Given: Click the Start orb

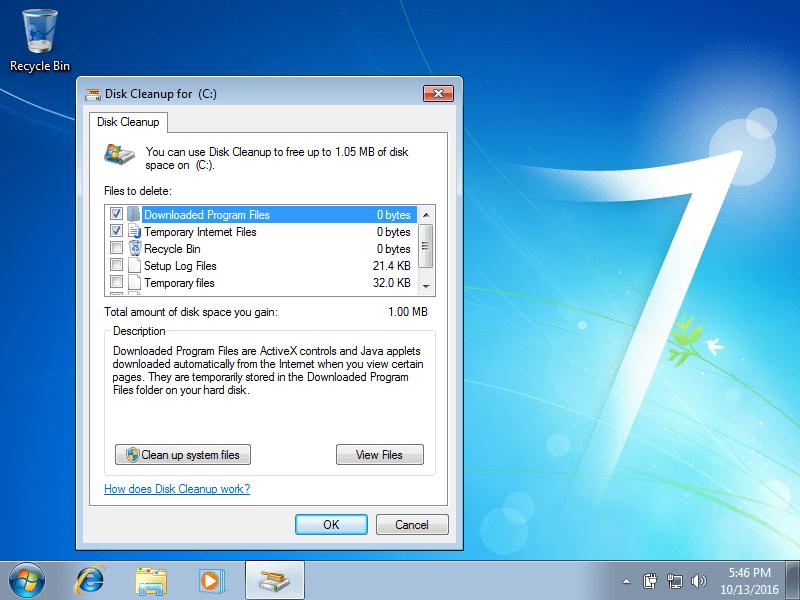Looking at the screenshot, I should tap(25, 580).
